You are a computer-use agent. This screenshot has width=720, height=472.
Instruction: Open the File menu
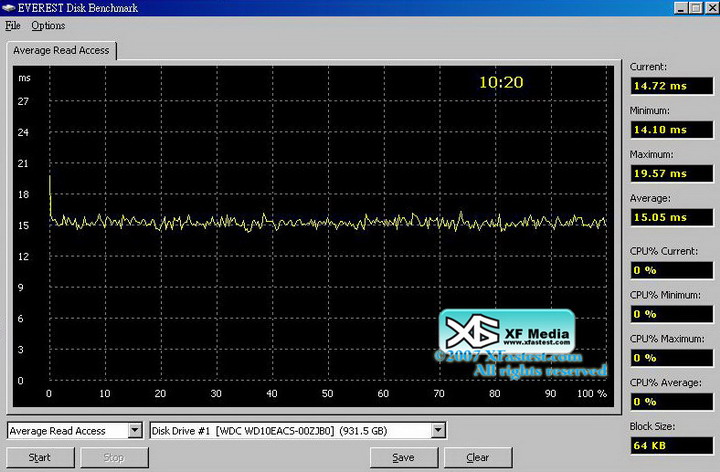[12, 26]
